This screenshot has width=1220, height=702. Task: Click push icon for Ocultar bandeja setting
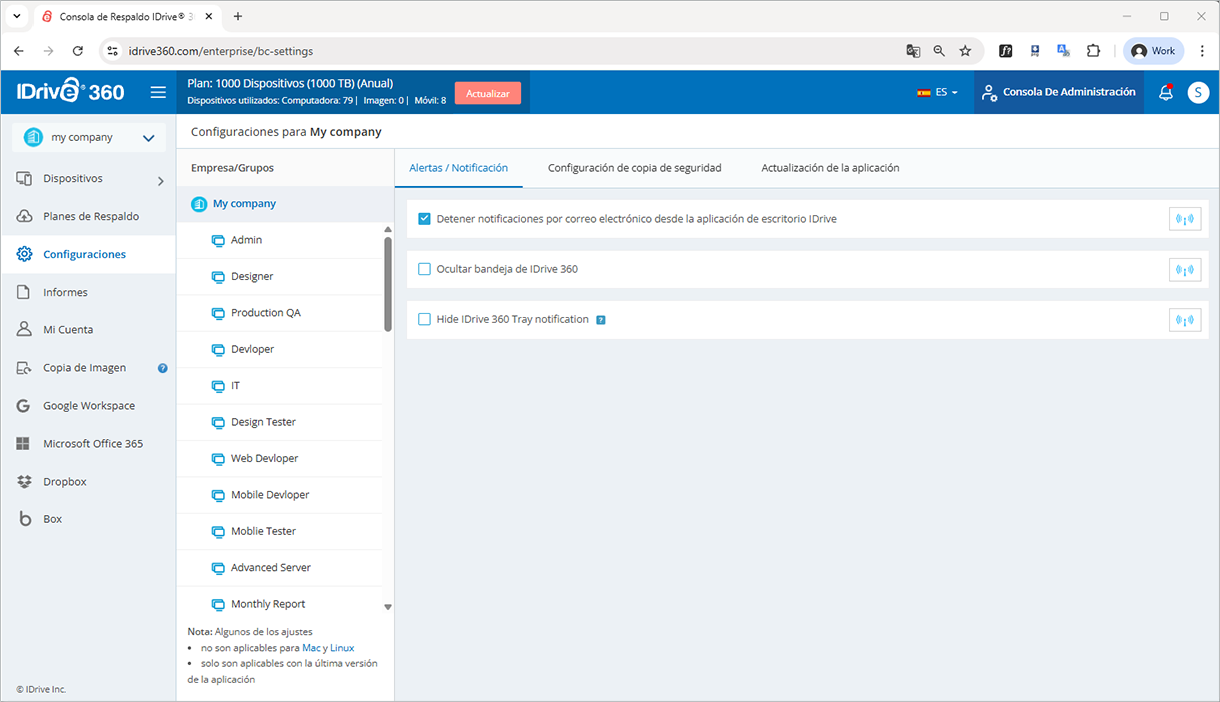(1184, 270)
